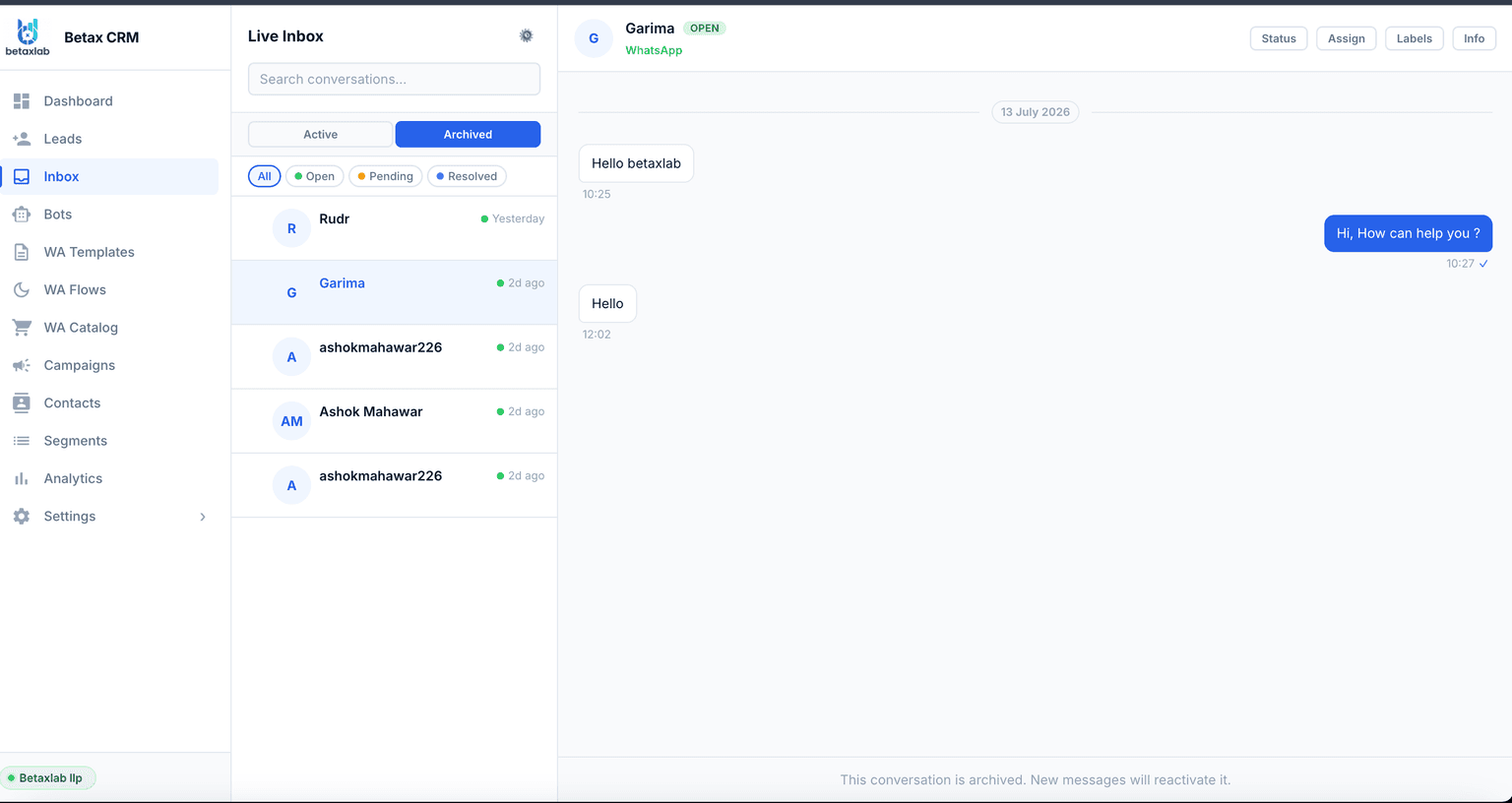Switch to the Active conversations tab
The image size is (1512, 803).
click(320, 134)
